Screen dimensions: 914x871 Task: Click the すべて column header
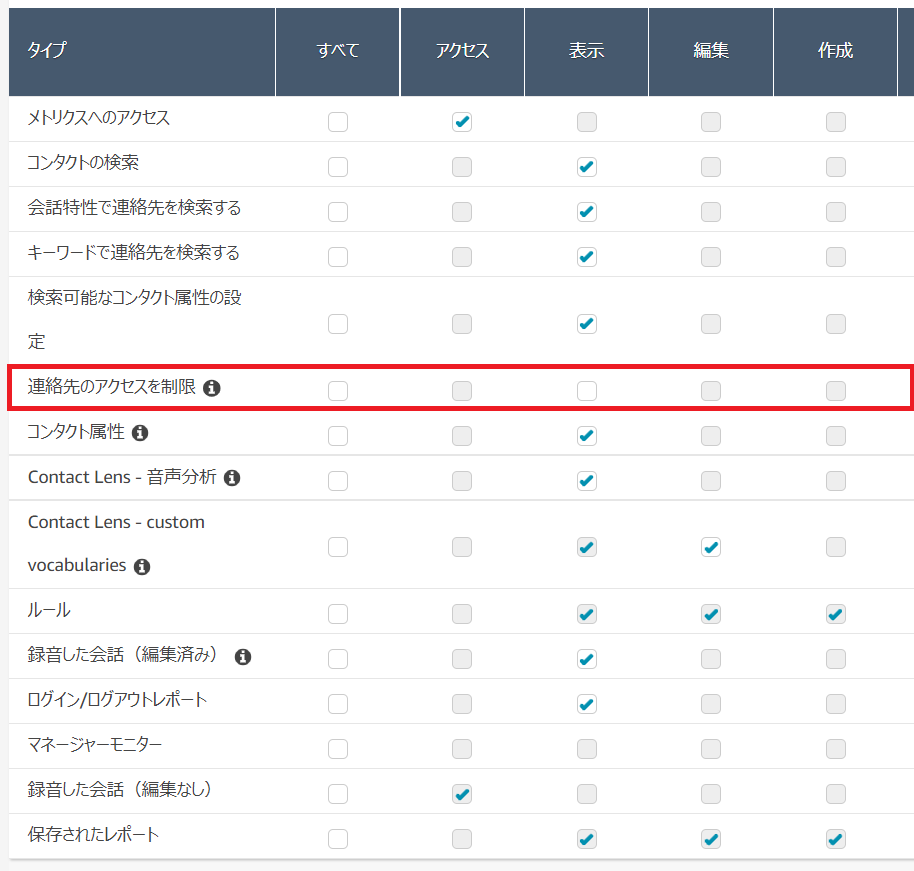tap(338, 52)
